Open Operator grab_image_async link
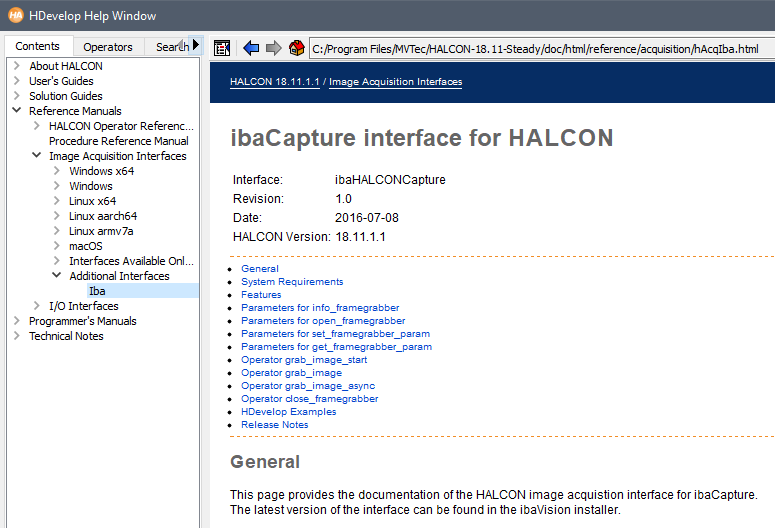Image resolution: width=775 pixels, height=528 pixels. coord(307,385)
